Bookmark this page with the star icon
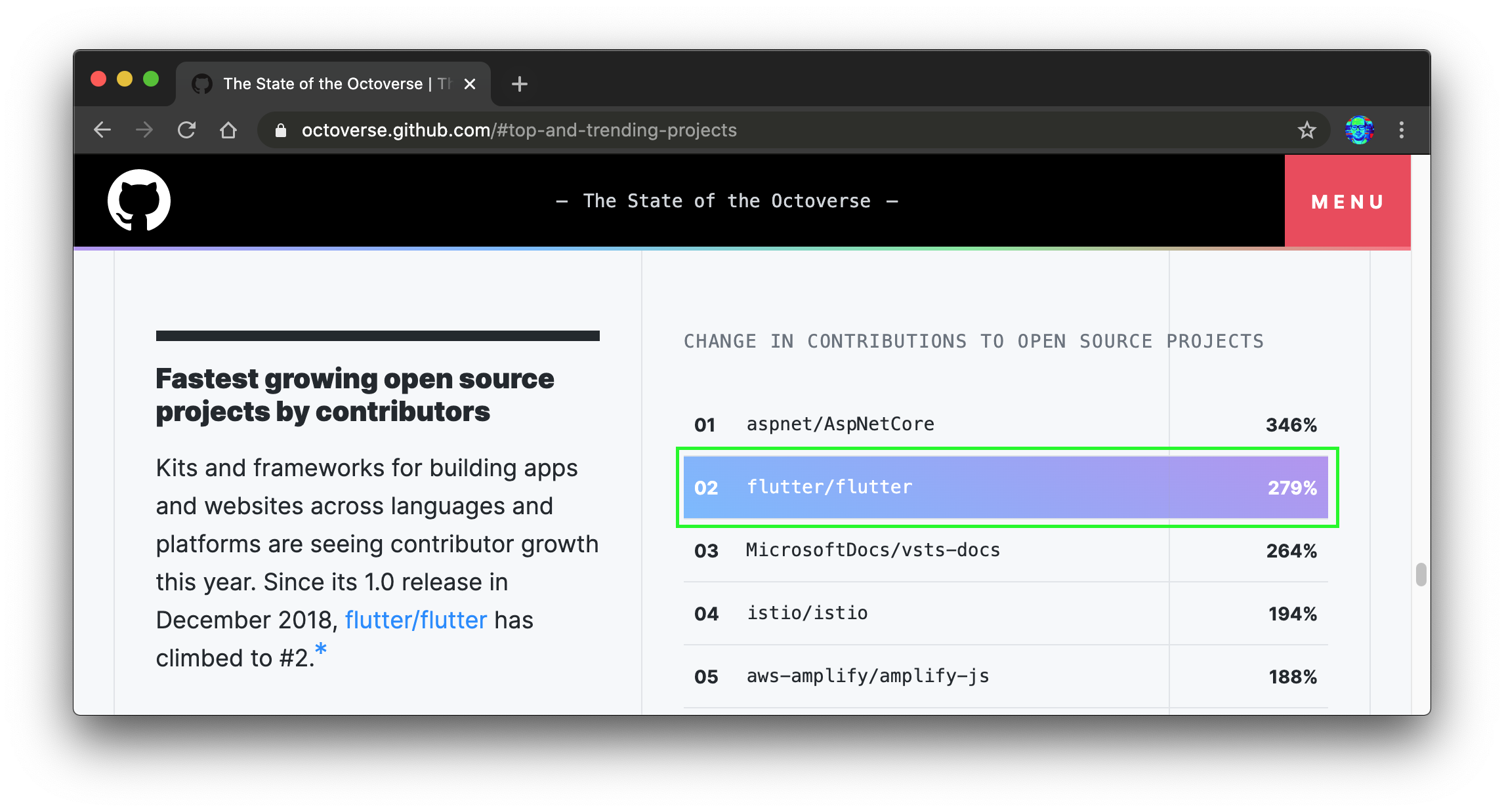1504x812 pixels. click(x=1307, y=130)
